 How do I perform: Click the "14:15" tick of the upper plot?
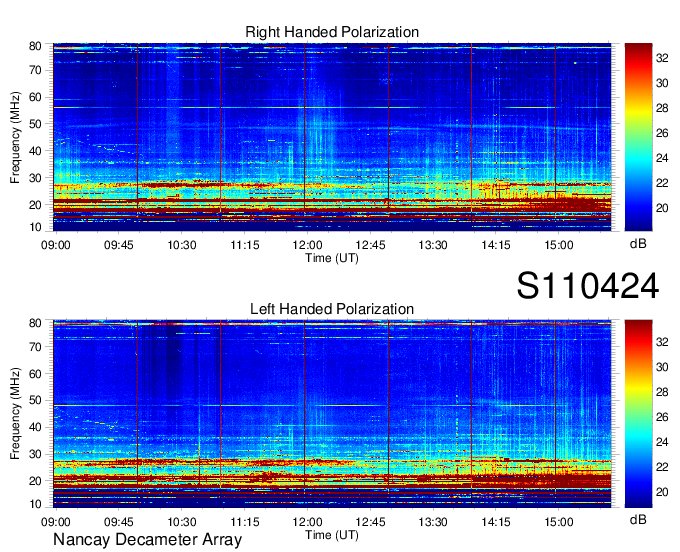496,245
